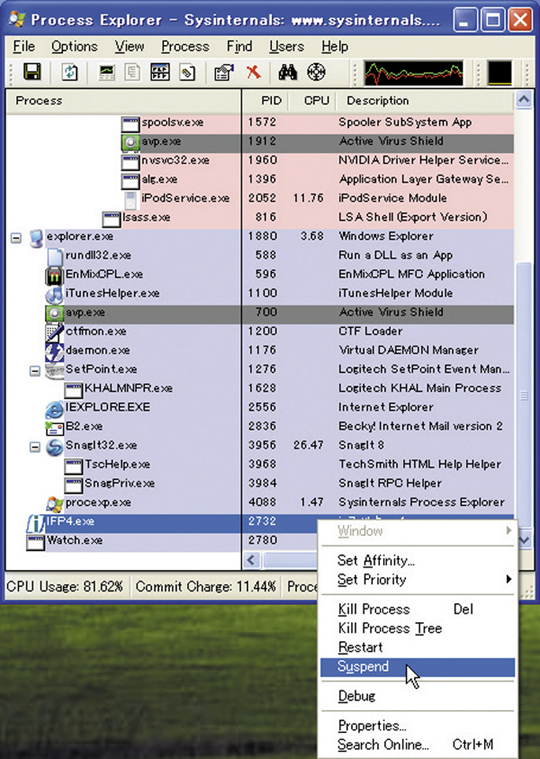540x759 pixels.
Task: Collapse the explorer.exe tree node
Action: (x=16, y=238)
